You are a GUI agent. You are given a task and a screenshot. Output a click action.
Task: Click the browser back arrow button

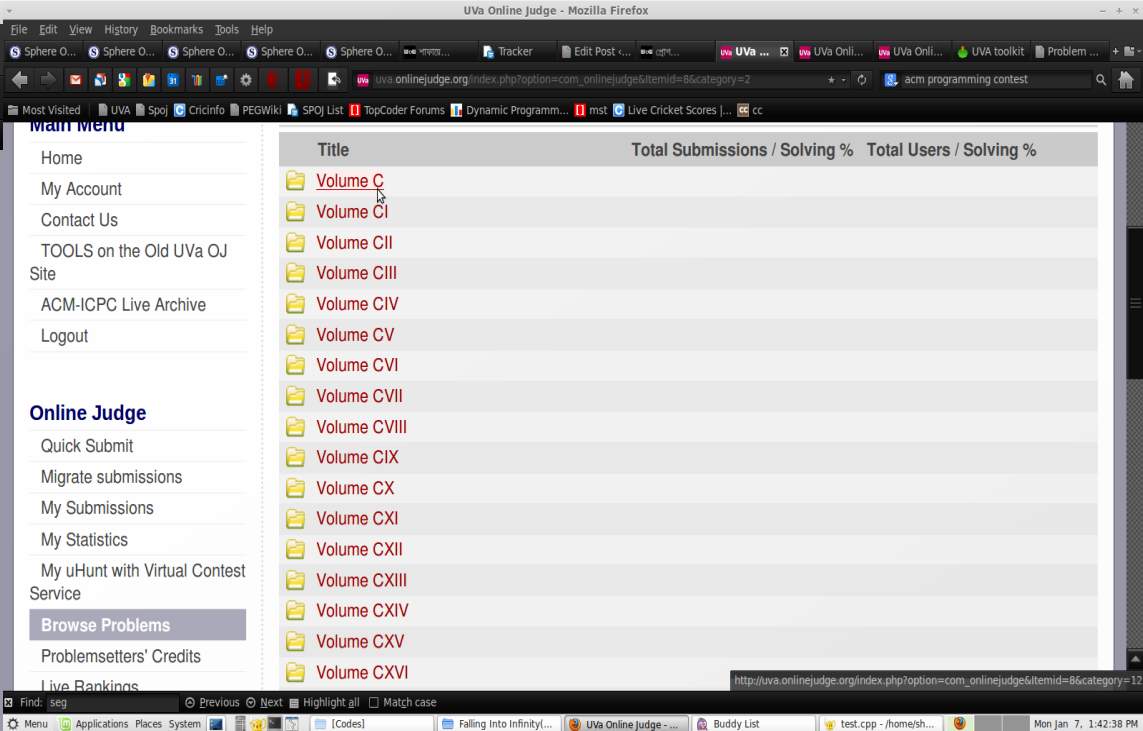(x=20, y=80)
